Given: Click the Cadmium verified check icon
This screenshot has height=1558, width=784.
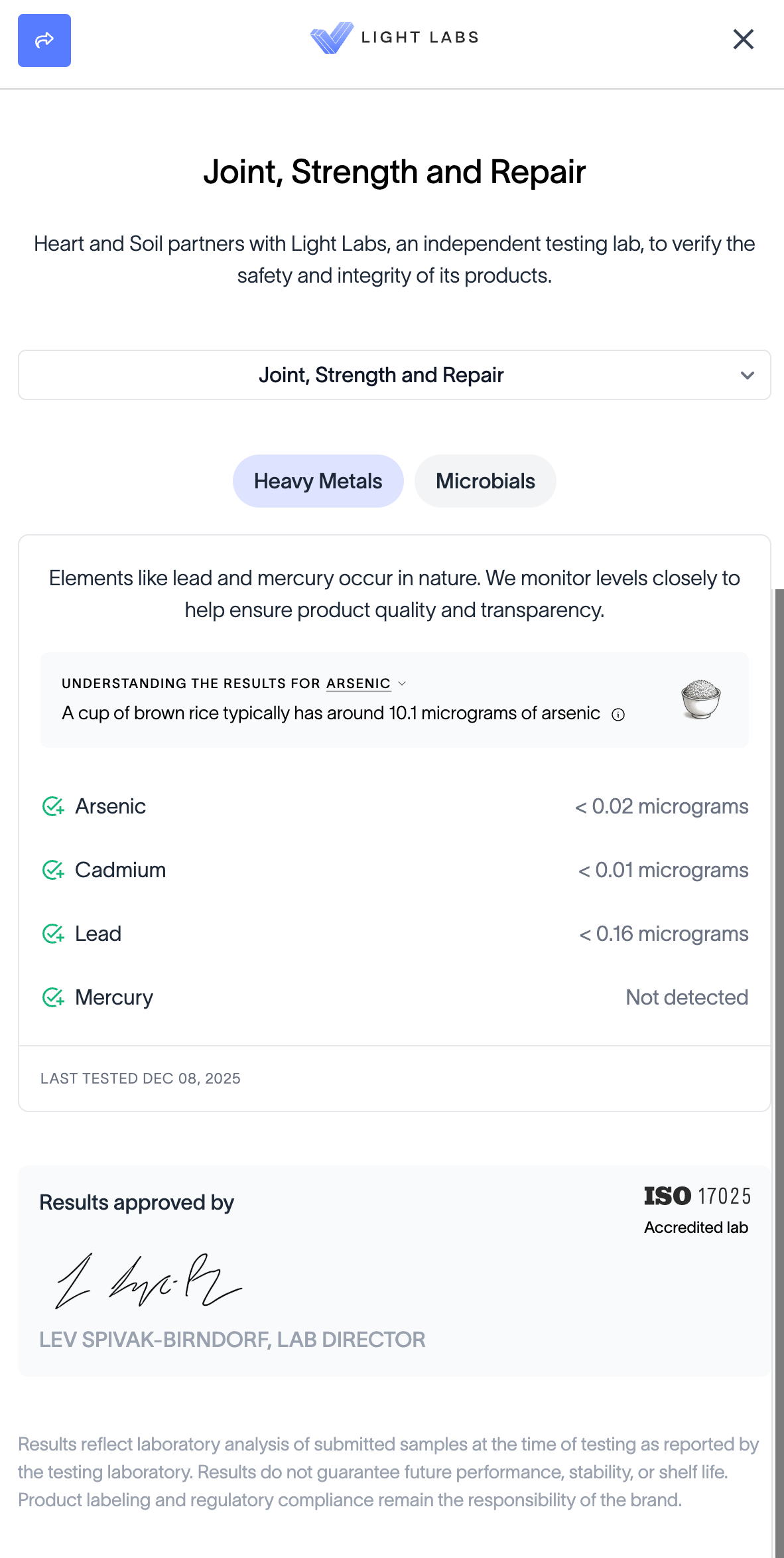Looking at the screenshot, I should (53, 870).
